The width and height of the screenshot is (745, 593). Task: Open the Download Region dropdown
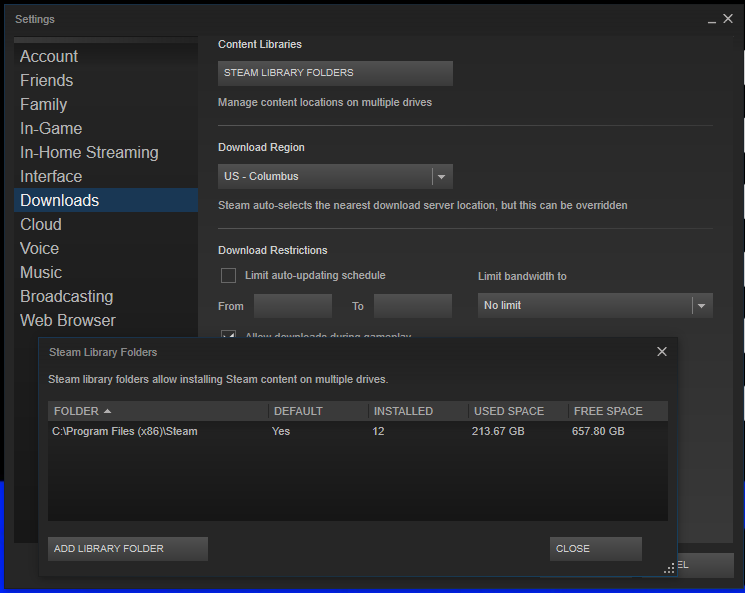click(335, 176)
